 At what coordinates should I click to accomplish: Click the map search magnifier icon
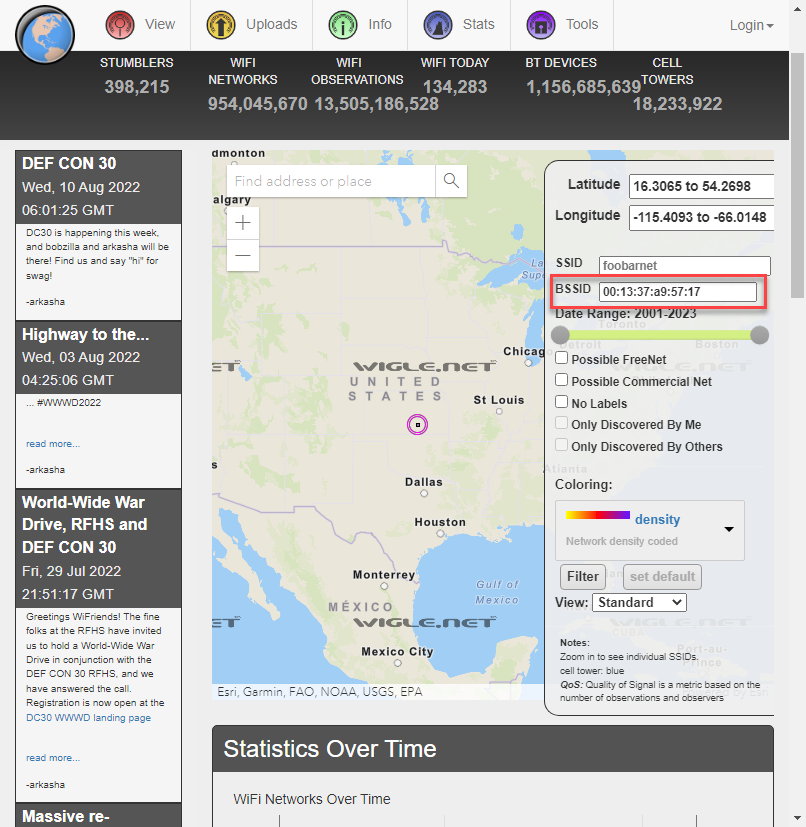pos(451,181)
